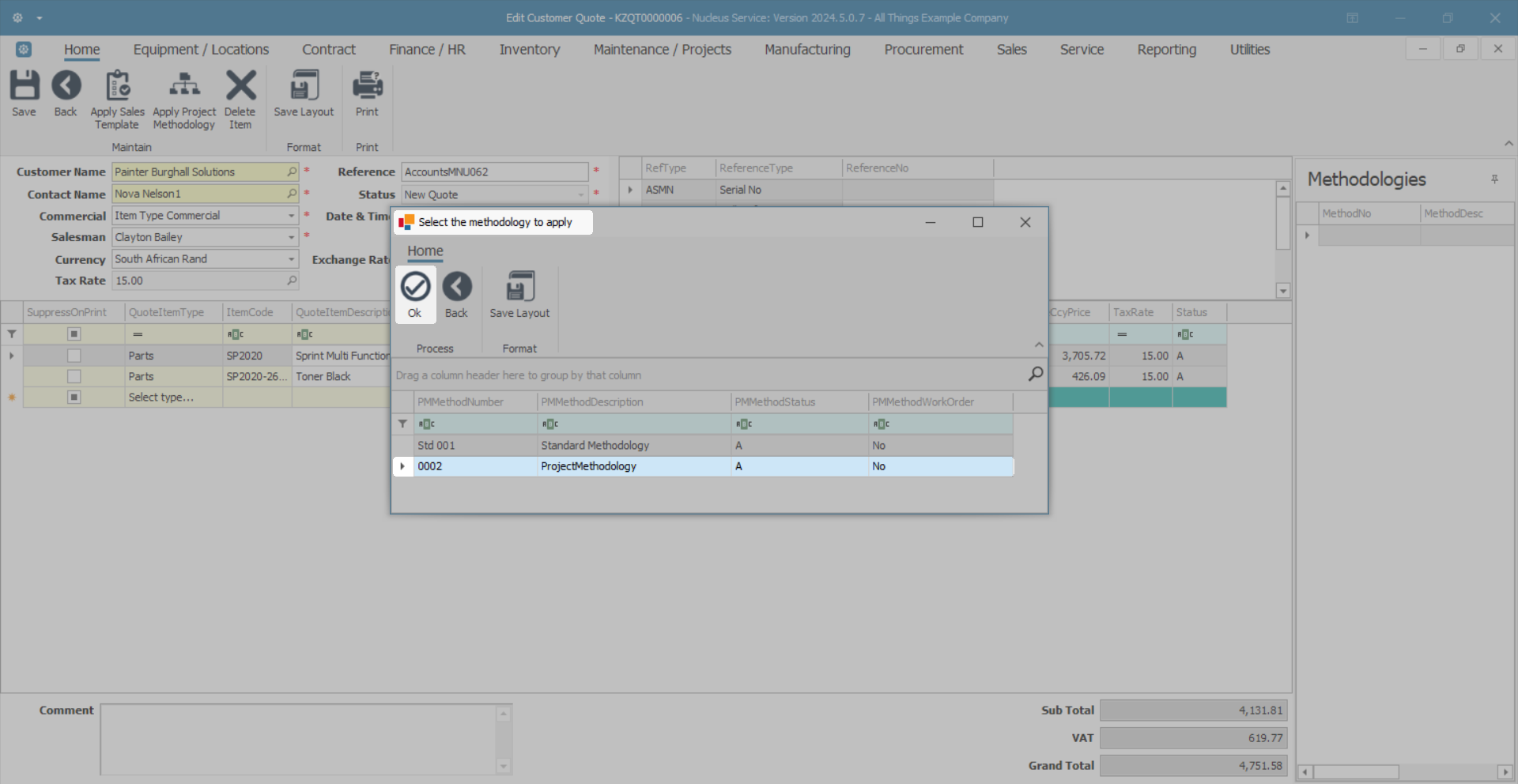Click the Print icon

pos(367,86)
